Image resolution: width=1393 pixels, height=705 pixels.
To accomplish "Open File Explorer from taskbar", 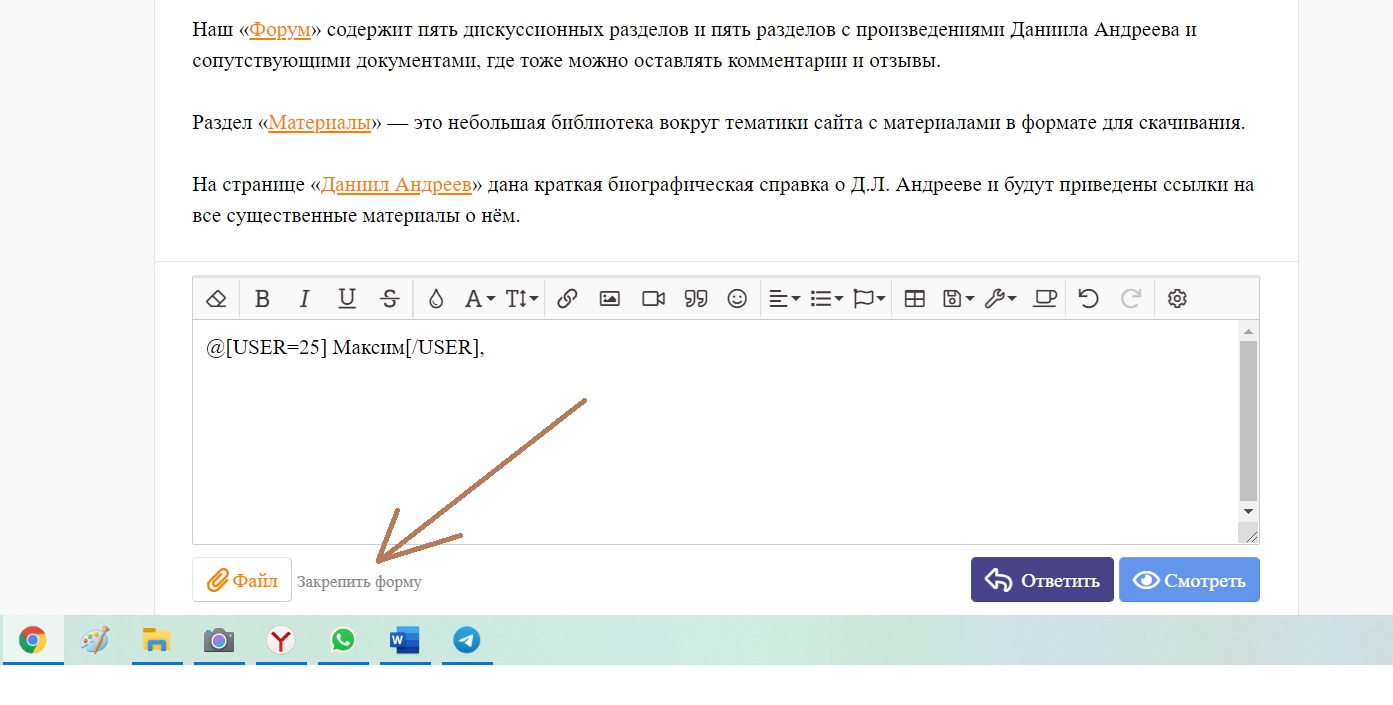I will pyautogui.click(x=157, y=640).
